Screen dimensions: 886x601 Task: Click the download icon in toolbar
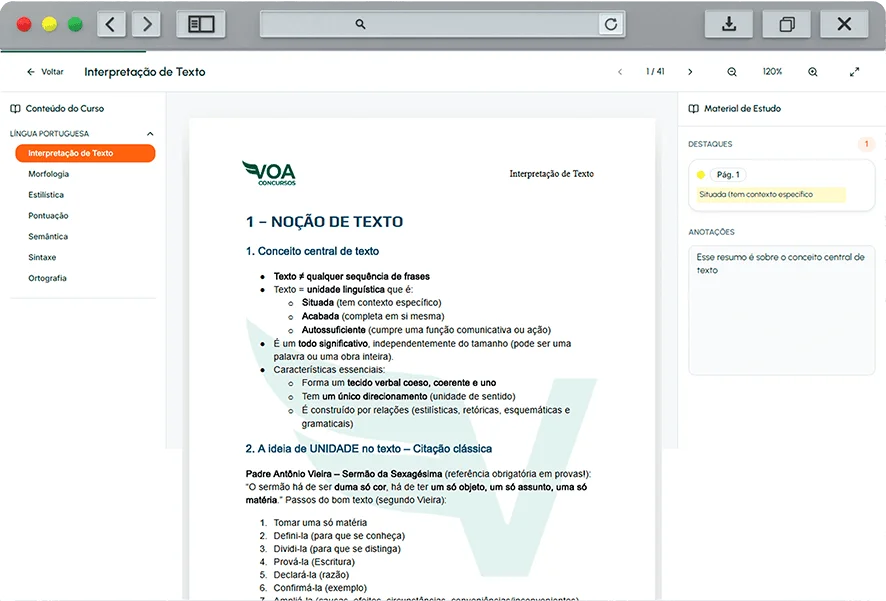[729, 24]
